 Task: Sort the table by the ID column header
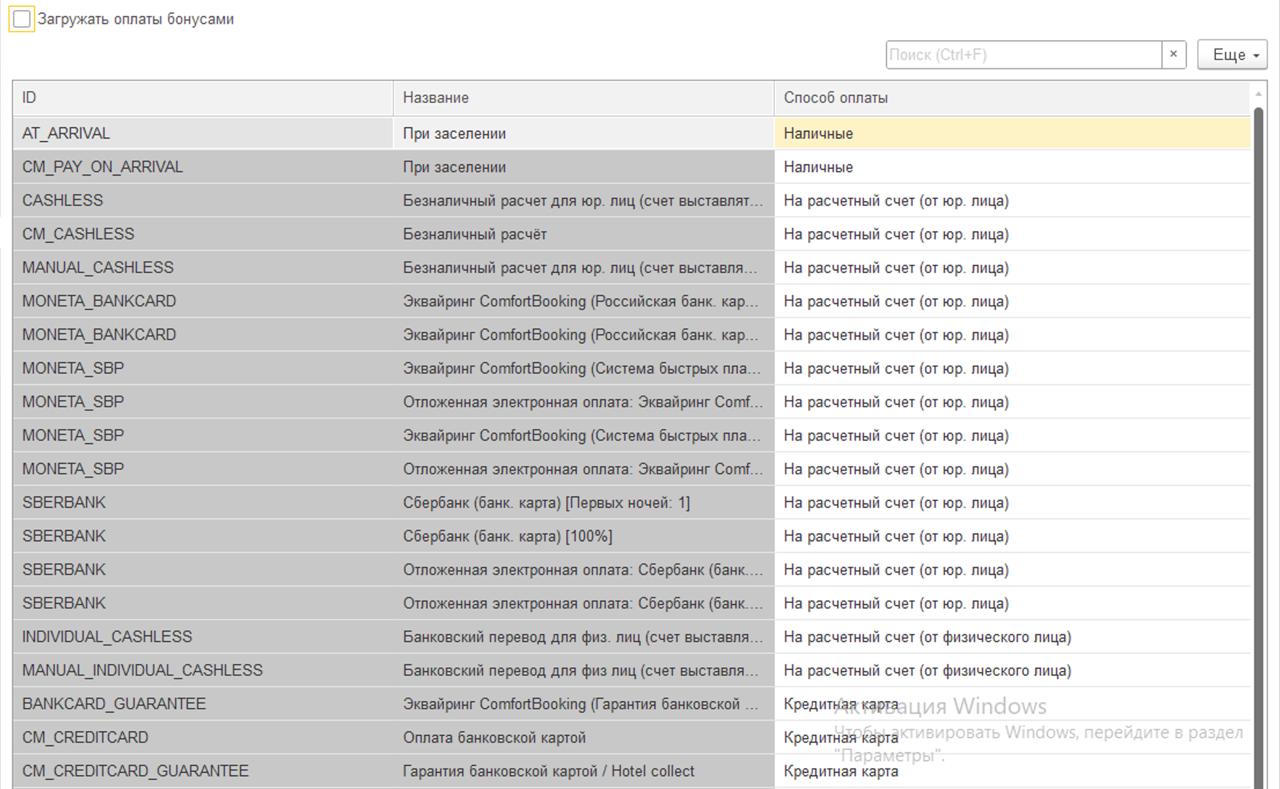[200, 98]
